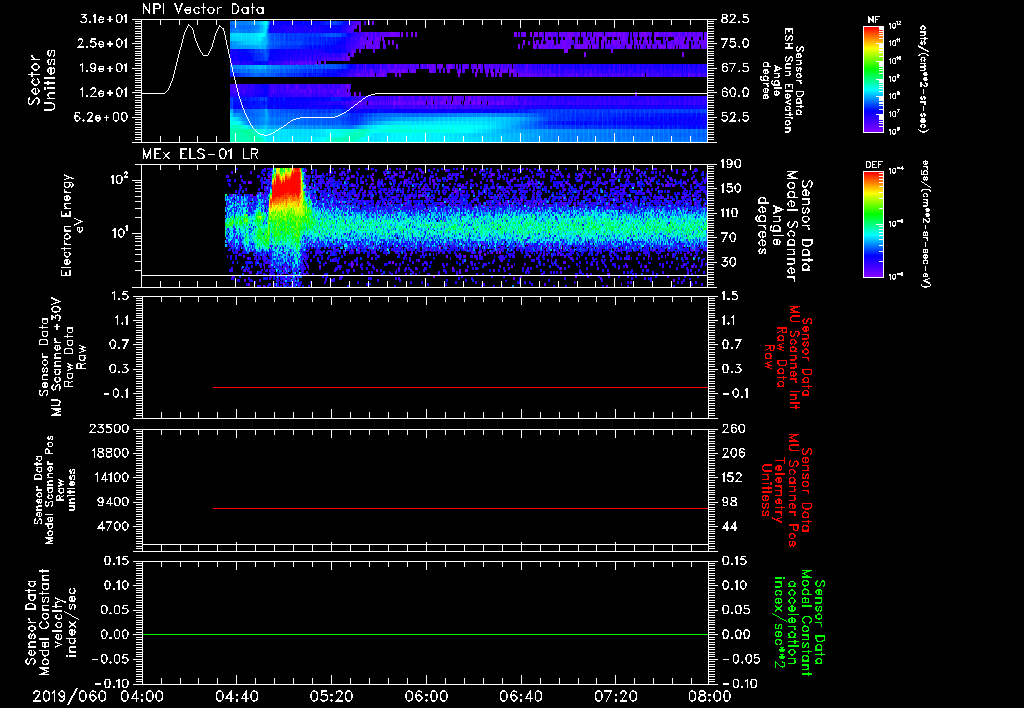Click the white sun elevation curve's twin peaks
The image size is (1024, 708).
(x=204, y=39)
